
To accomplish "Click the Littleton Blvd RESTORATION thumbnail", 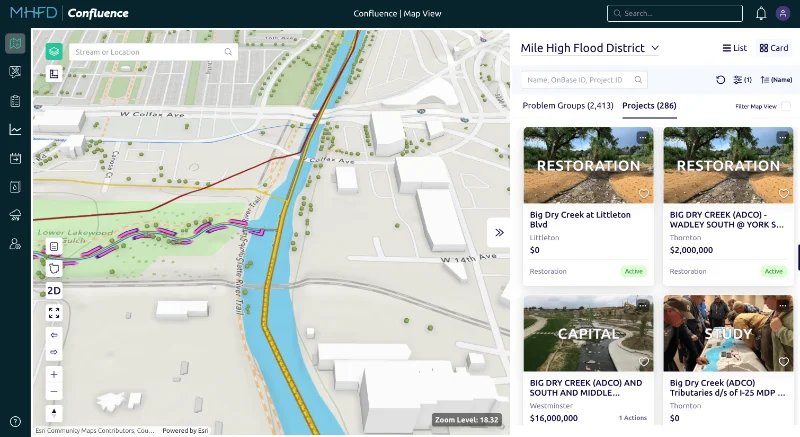I will click(588, 165).
